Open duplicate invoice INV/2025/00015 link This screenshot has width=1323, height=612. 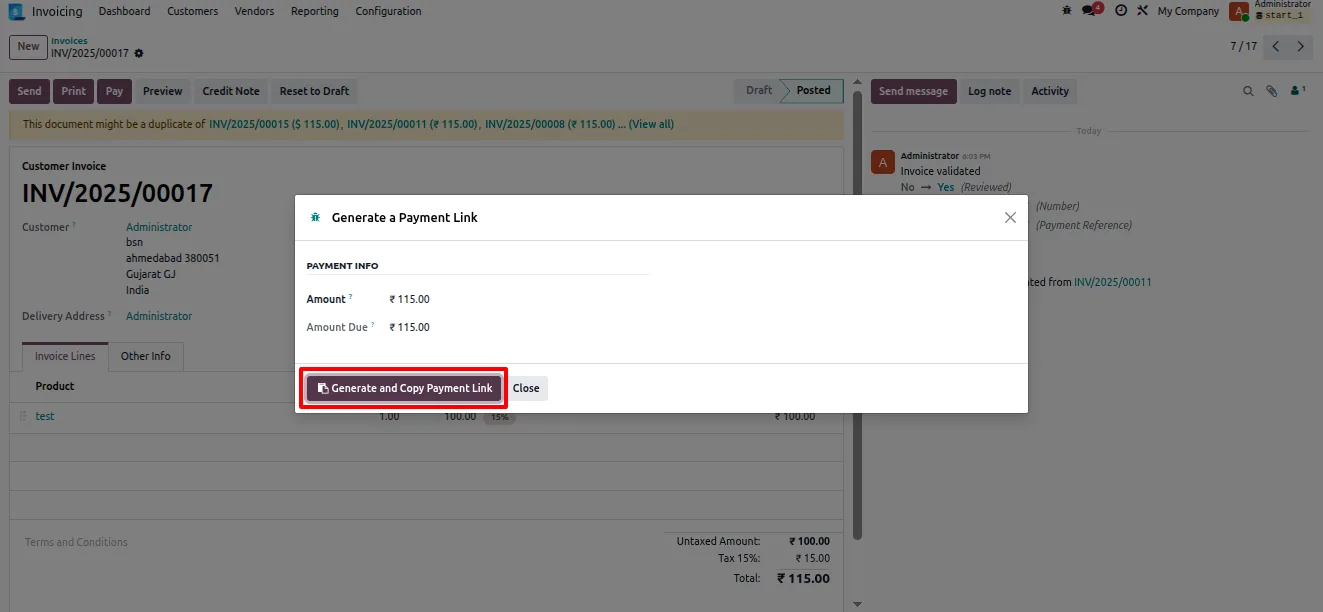coord(275,124)
